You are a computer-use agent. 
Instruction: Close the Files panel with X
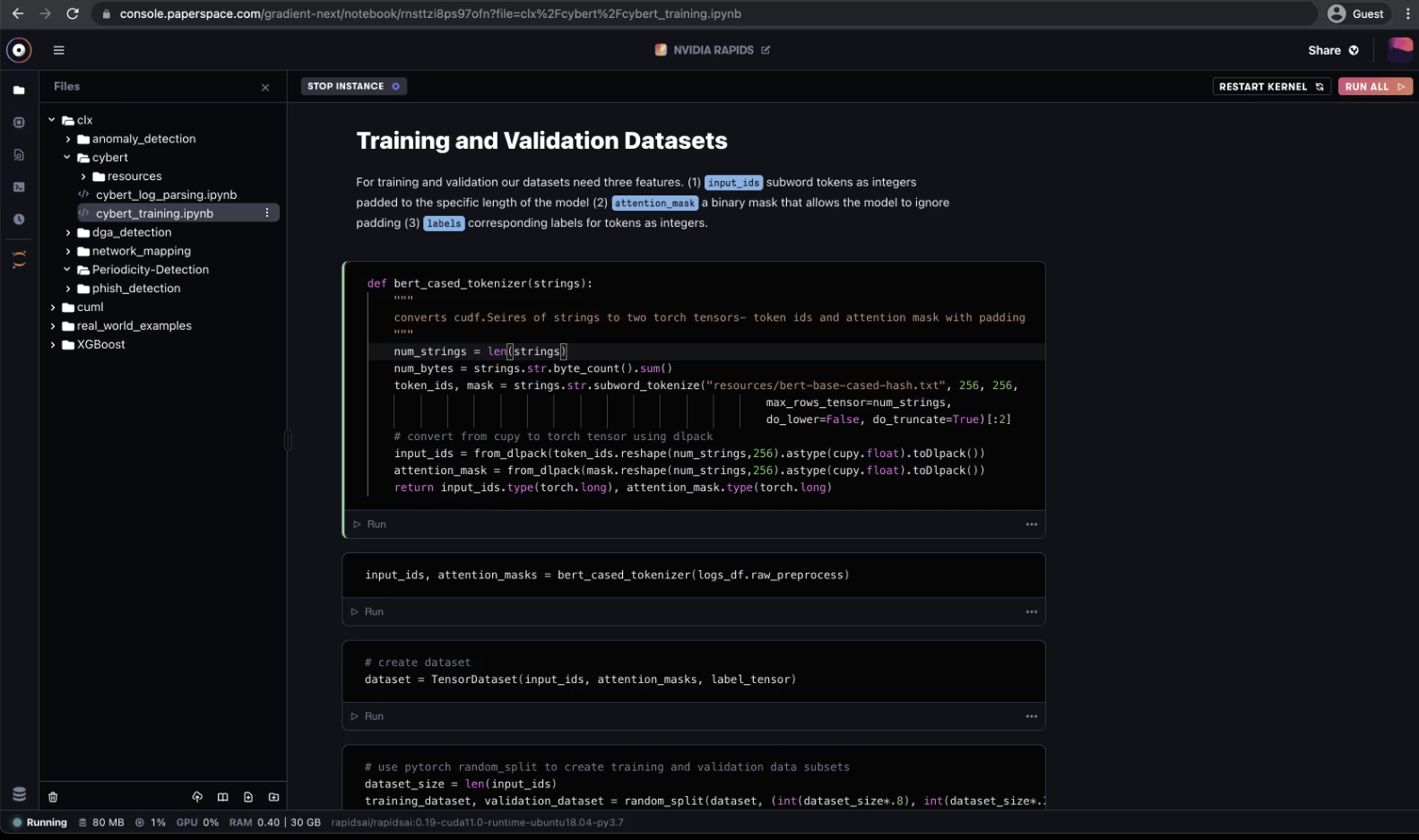click(x=265, y=88)
